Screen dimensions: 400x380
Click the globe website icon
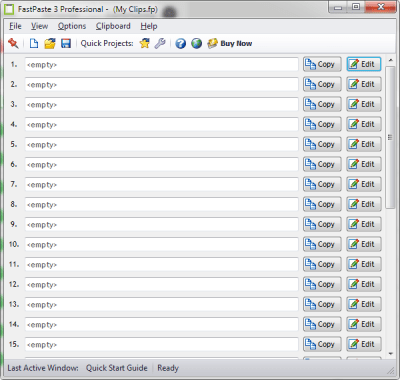point(197,43)
